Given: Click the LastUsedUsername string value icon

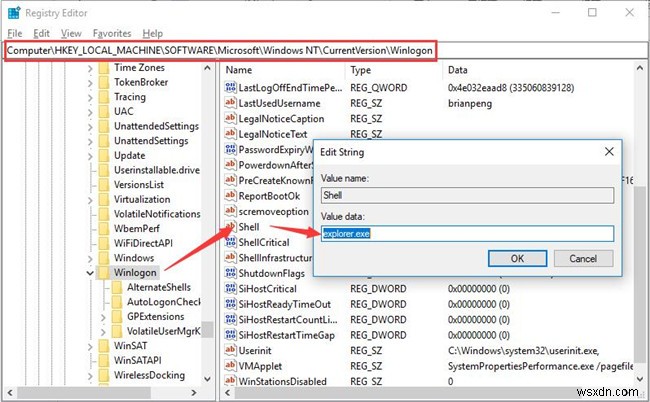Looking at the screenshot, I should 230,103.
